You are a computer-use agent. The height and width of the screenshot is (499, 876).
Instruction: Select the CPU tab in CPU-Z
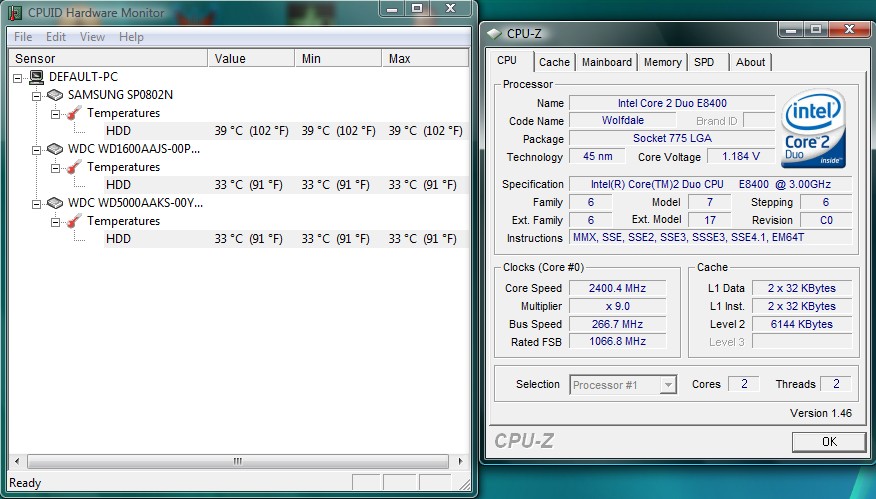tap(511, 60)
